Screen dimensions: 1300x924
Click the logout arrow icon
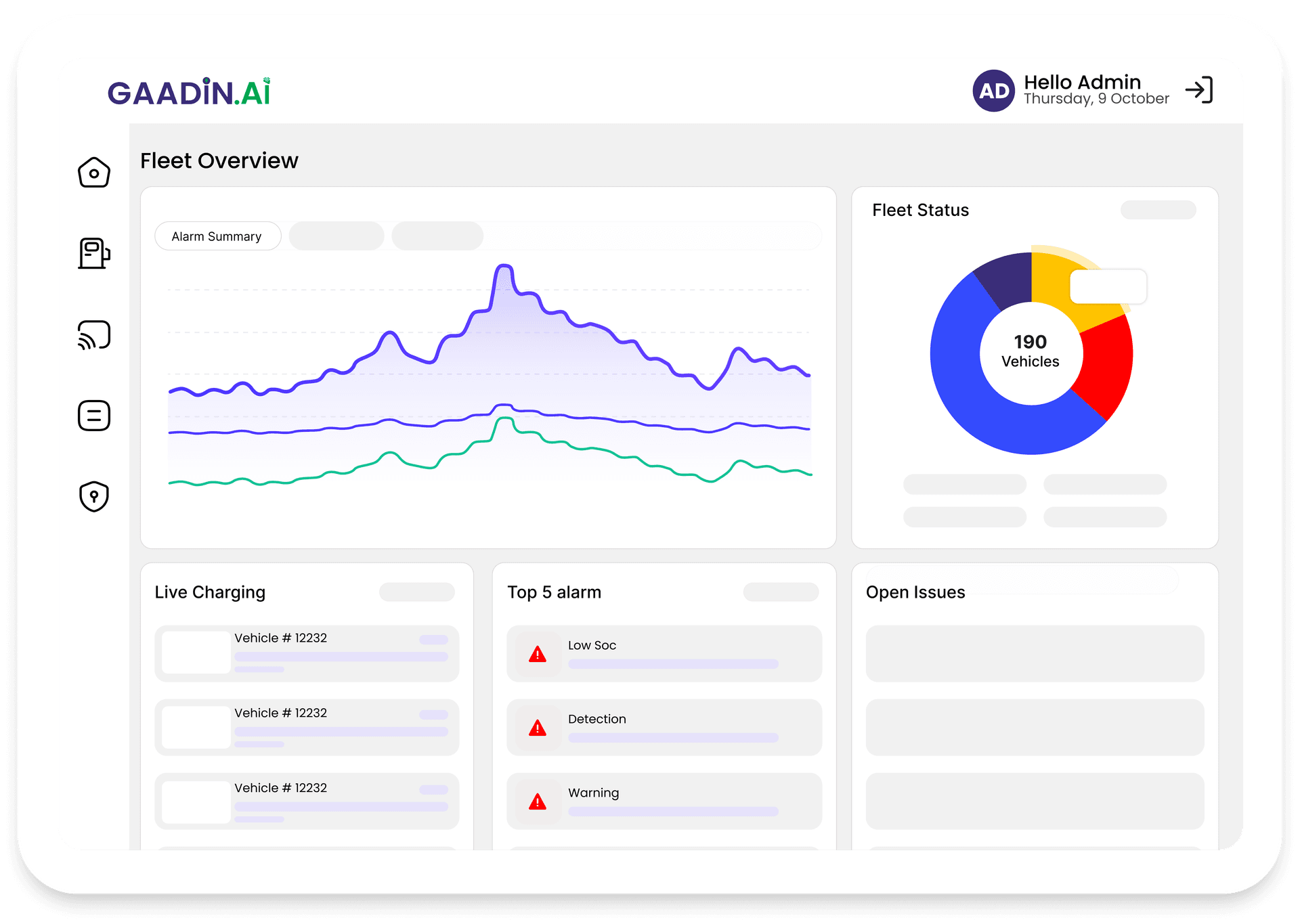1200,89
